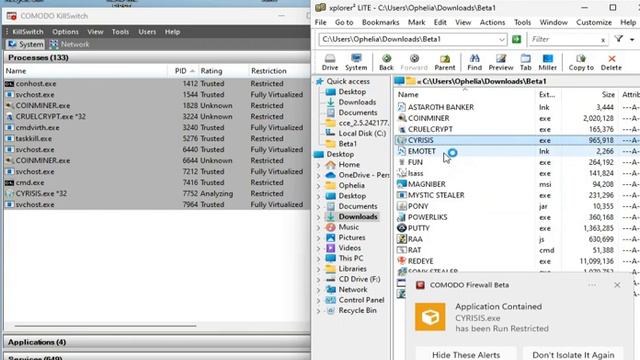Open the Customize menu in xplorer²
Image resolution: width=640 pixels, height=360 pixels.
pyautogui.click(x=594, y=22)
